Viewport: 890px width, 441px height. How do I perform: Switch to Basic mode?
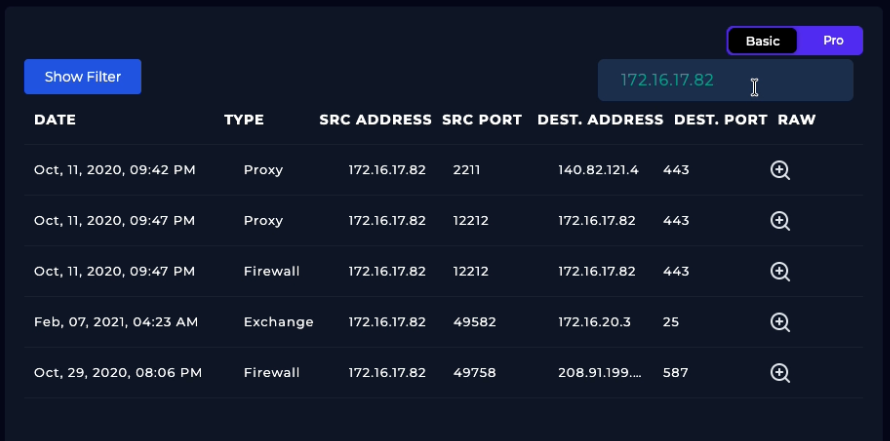pyautogui.click(x=763, y=41)
